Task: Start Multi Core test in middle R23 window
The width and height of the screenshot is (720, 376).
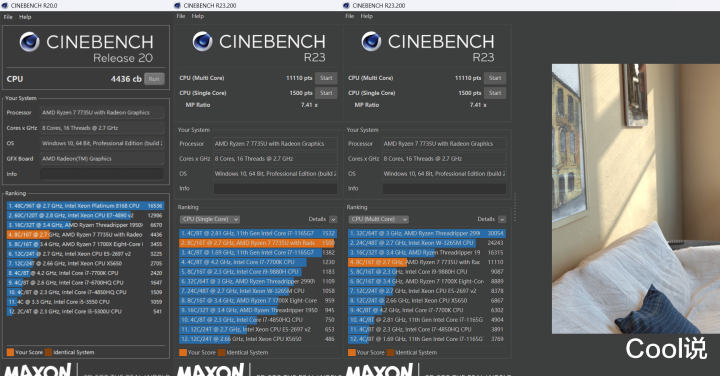Action: tap(326, 78)
